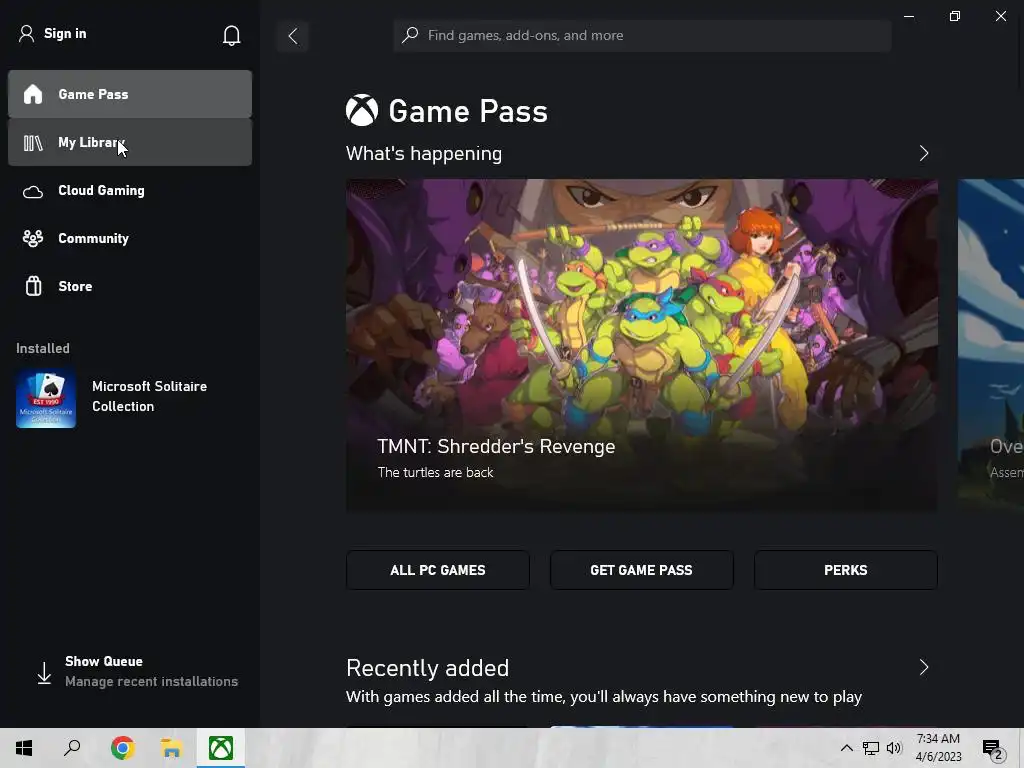Open taskbar search magnifier
This screenshot has height=768, width=1024.
(x=72, y=748)
